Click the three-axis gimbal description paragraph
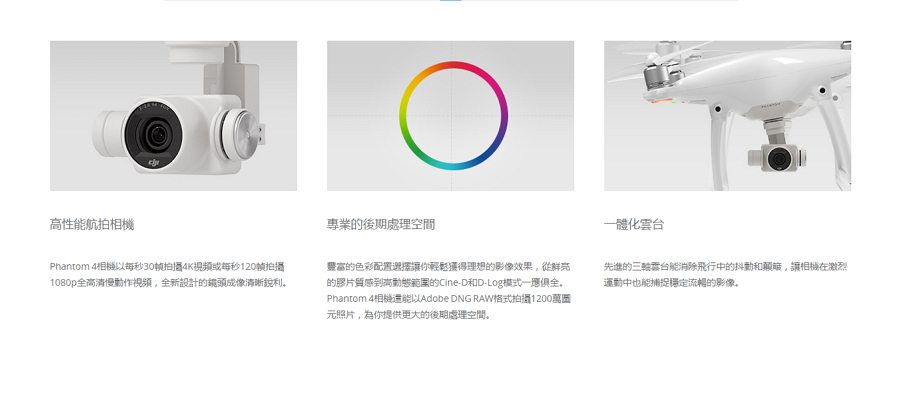900x400 pixels. 726,274
